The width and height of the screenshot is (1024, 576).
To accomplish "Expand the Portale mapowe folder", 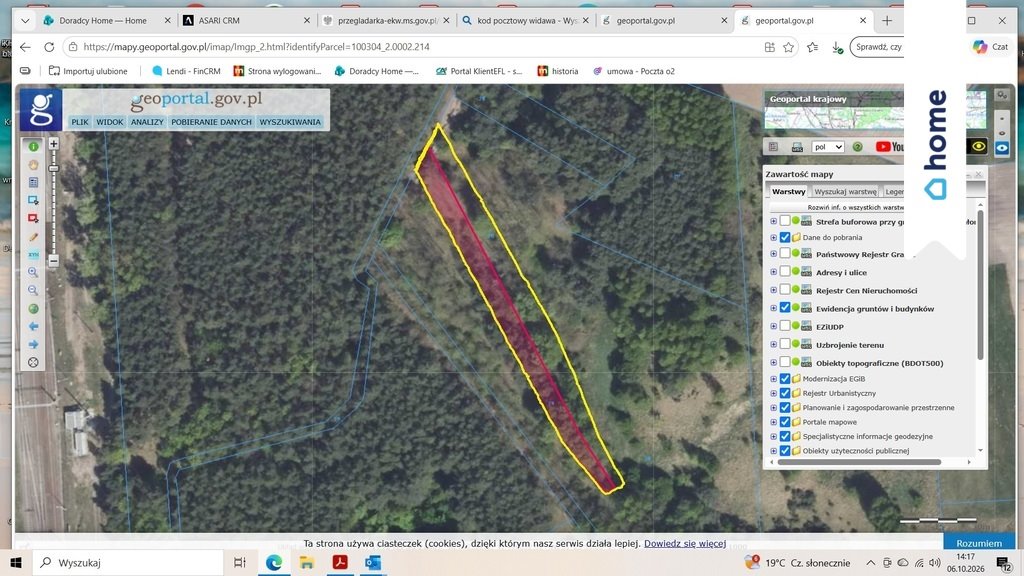I will click(773, 422).
